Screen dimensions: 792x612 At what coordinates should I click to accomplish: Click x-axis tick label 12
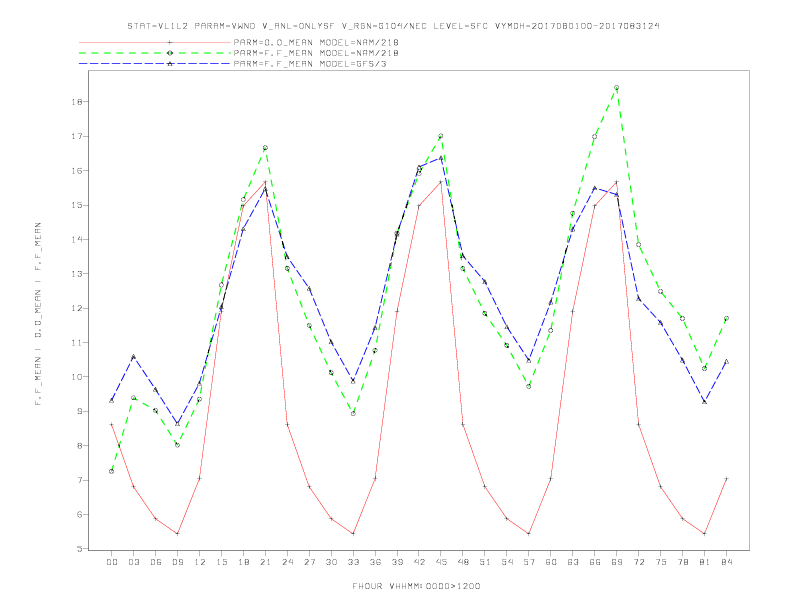[200, 562]
